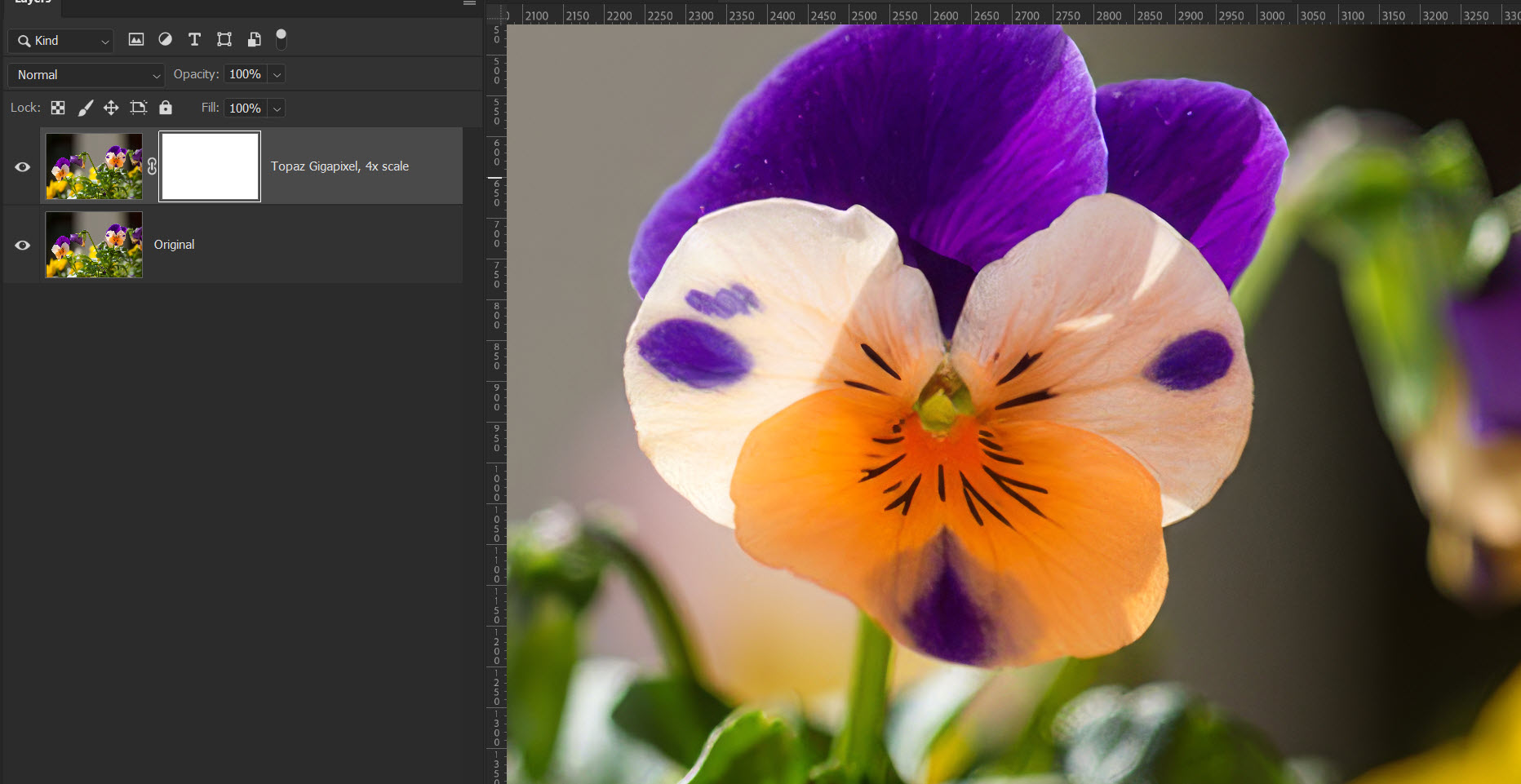Lock image pixels brush icon
Image resolution: width=1521 pixels, height=784 pixels.
85,108
